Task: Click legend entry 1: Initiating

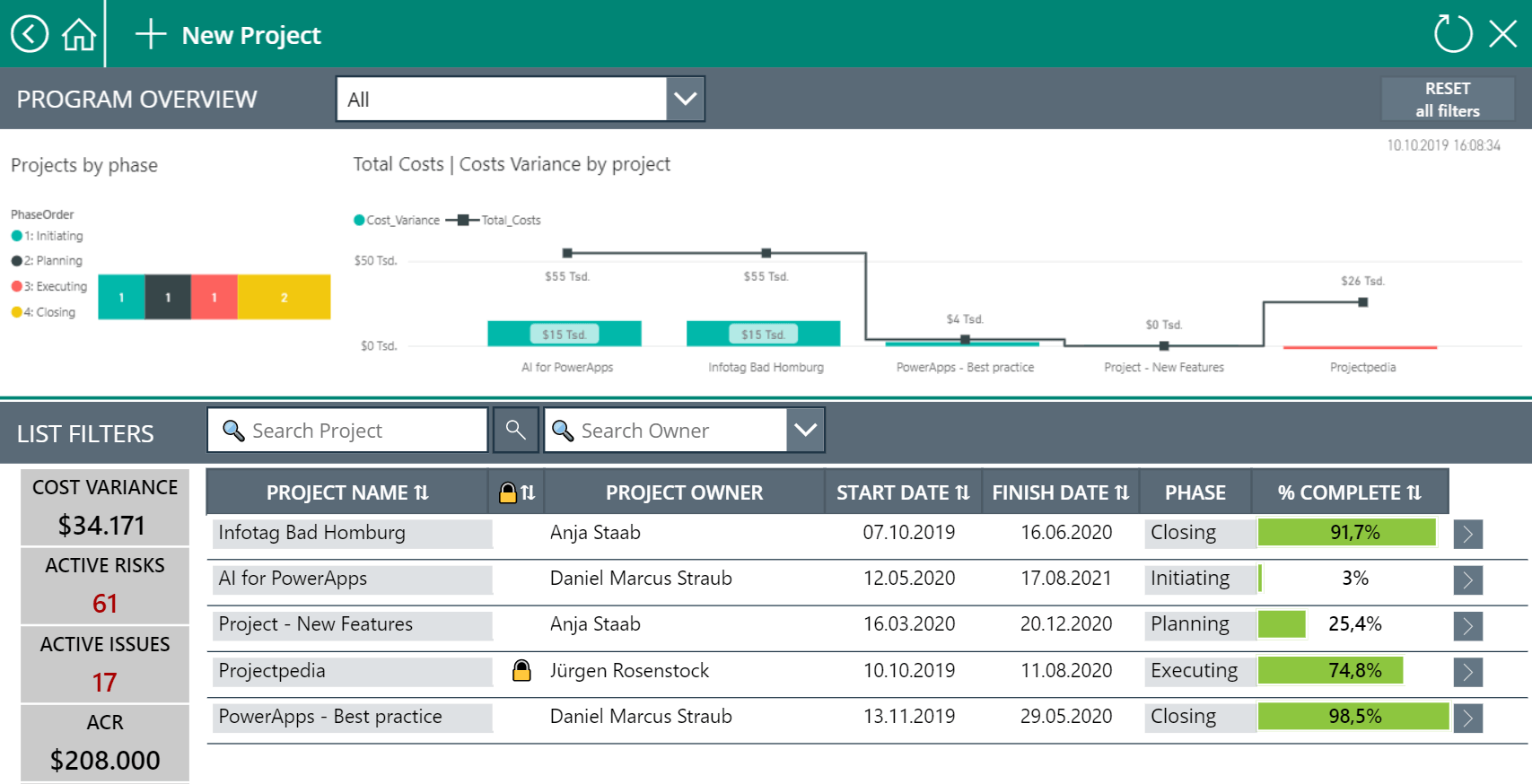Action: coord(48,236)
